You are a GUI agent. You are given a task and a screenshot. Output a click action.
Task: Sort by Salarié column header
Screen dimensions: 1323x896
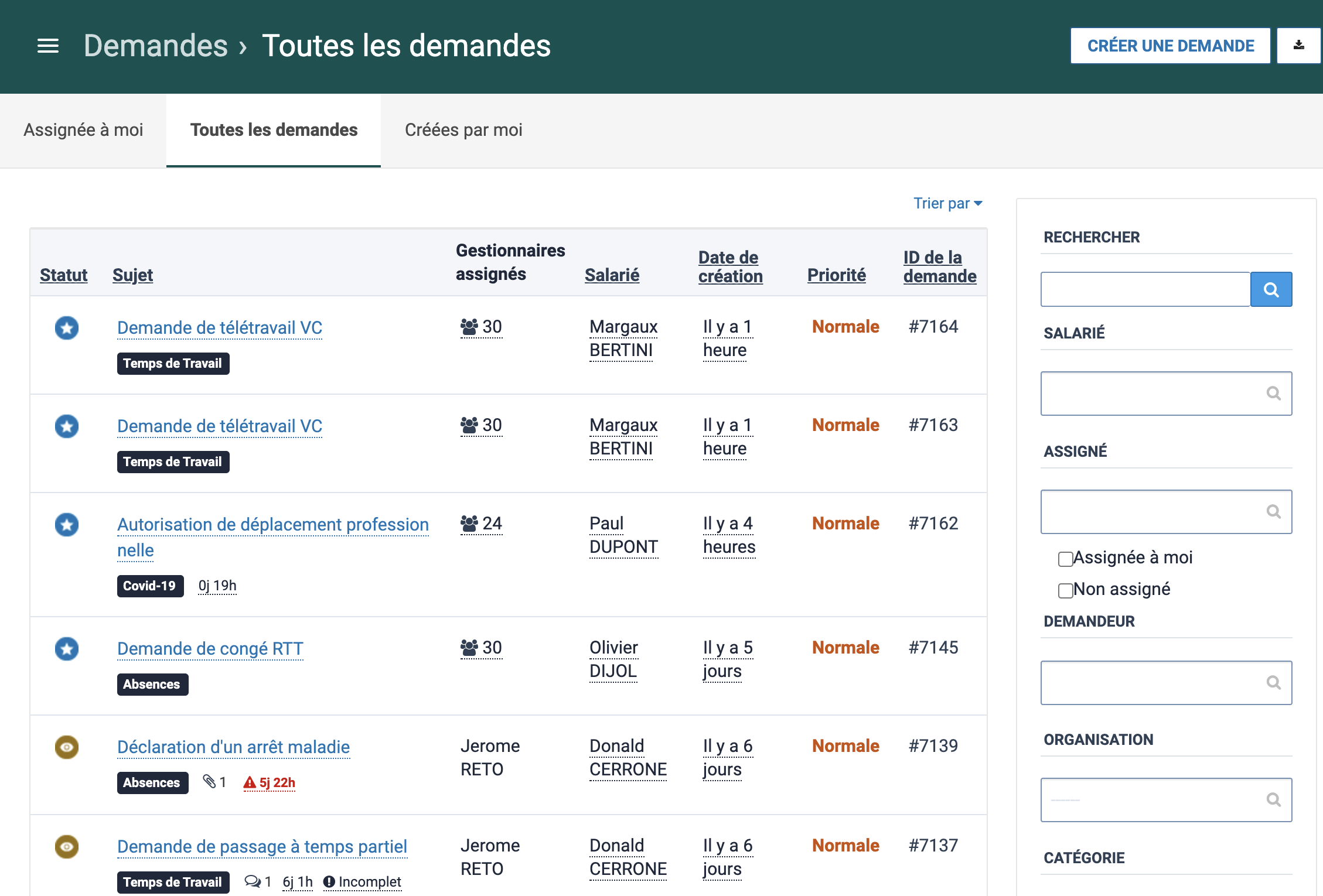coord(612,275)
